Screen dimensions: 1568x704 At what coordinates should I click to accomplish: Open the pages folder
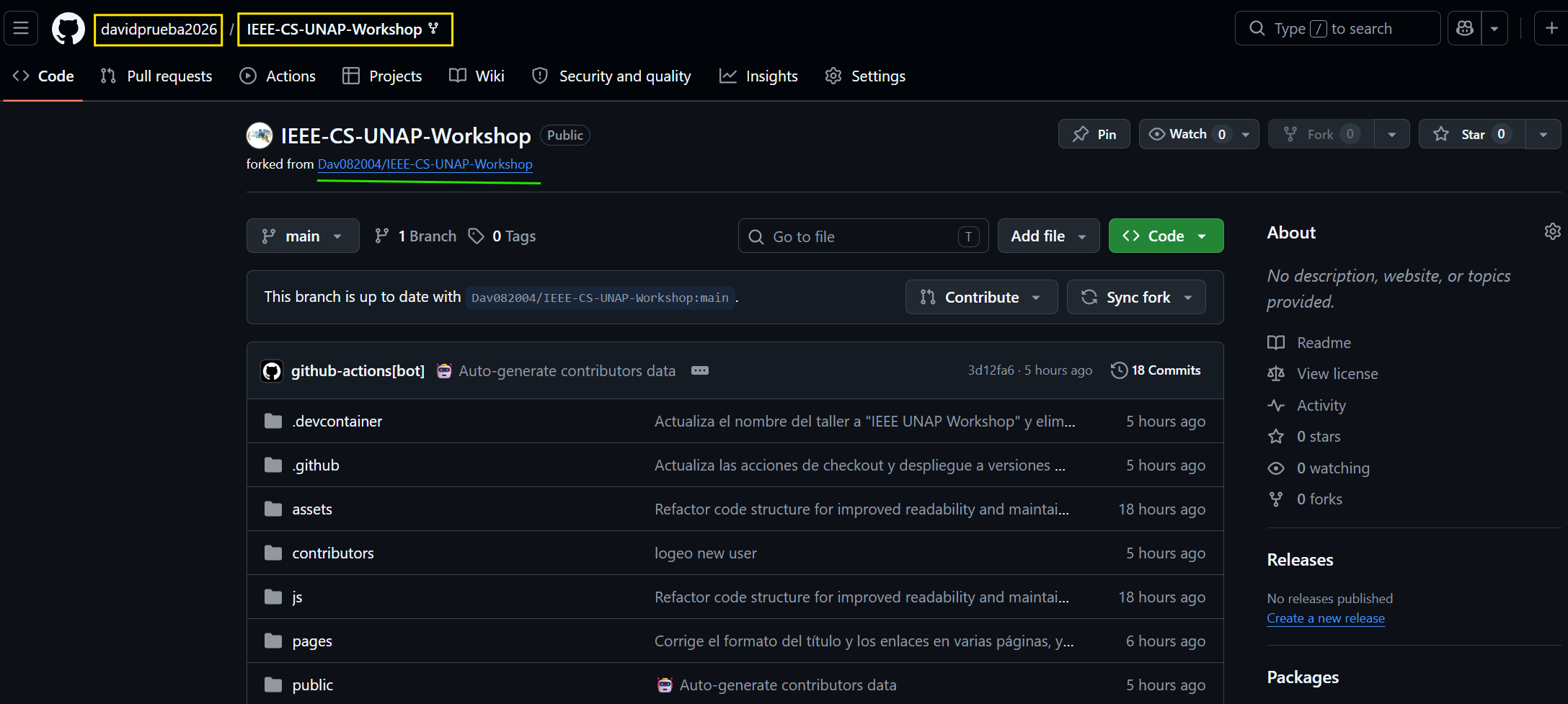312,641
